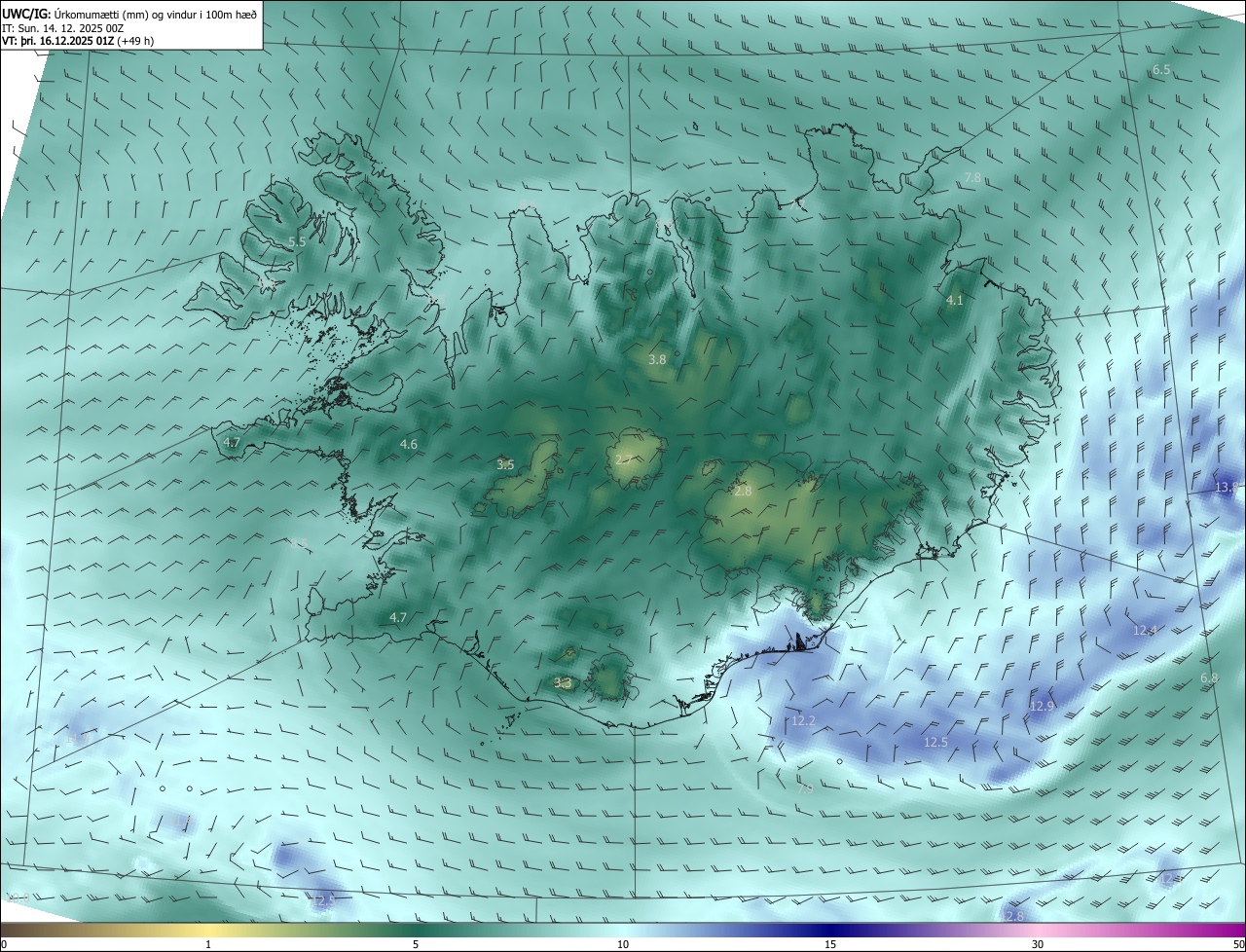Click the 6.5 value label on the map
Image resolution: width=1246 pixels, height=952 pixels.
coord(1161,70)
